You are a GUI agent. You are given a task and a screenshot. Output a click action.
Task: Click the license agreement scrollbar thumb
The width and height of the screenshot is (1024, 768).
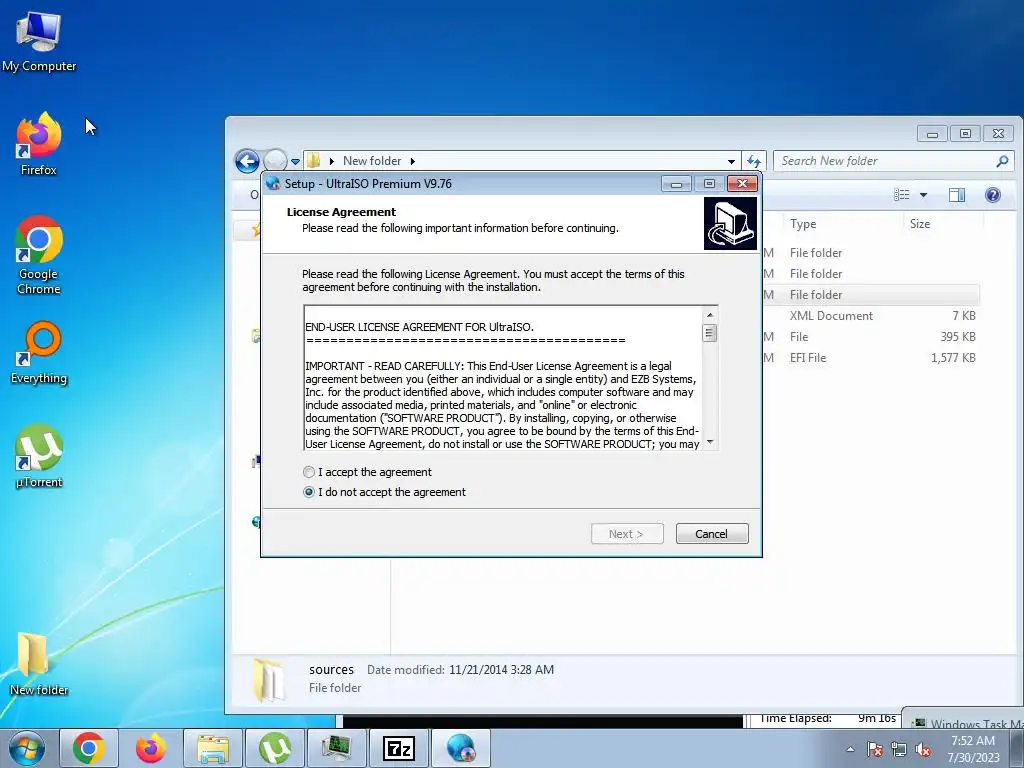(x=710, y=333)
